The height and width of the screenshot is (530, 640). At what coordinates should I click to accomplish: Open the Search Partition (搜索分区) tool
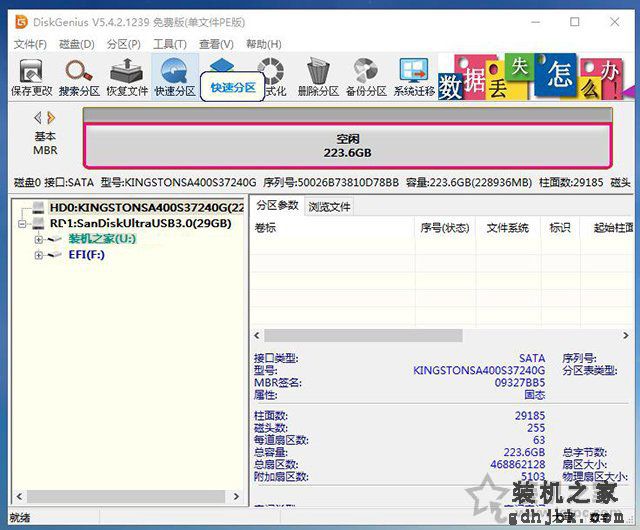click(x=79, y=77)
